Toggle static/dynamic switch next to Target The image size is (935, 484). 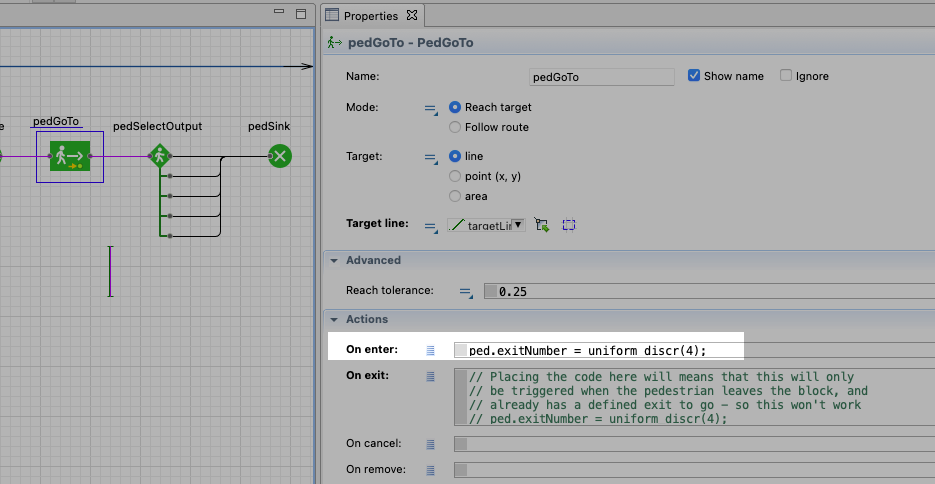431,157
